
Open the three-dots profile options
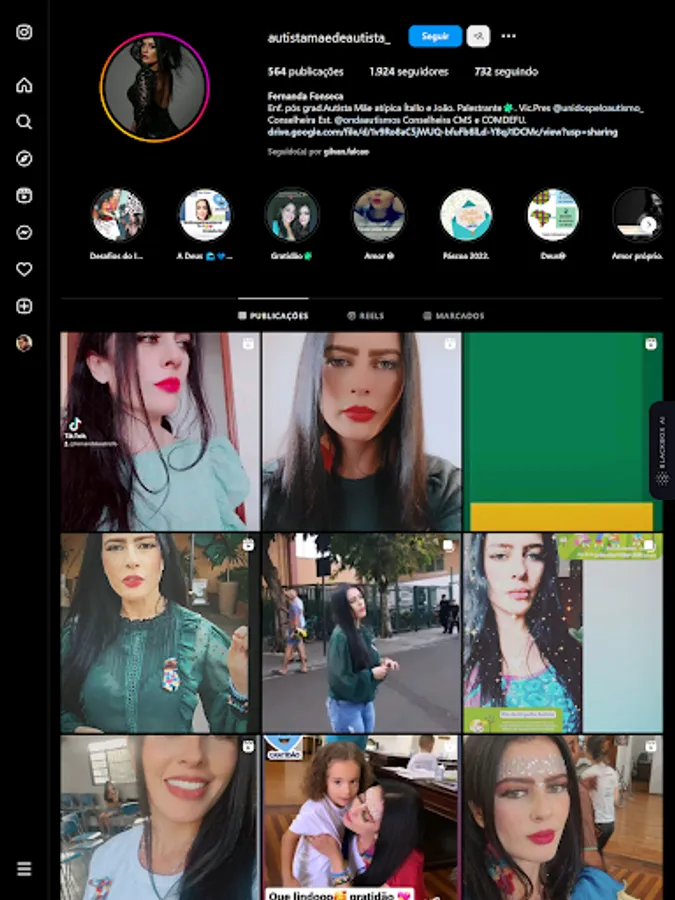coord(509,36)
